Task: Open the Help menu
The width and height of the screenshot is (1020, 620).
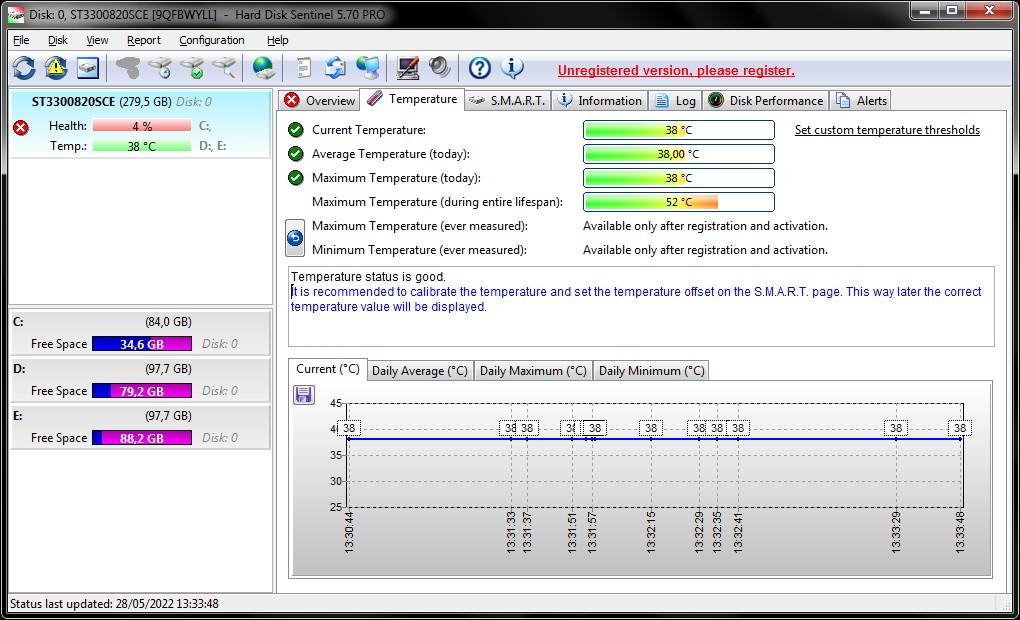Action: coord(277,40)
